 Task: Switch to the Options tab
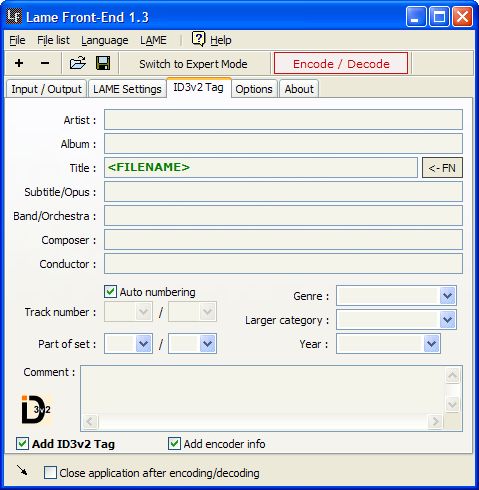(x=254, y=89)
